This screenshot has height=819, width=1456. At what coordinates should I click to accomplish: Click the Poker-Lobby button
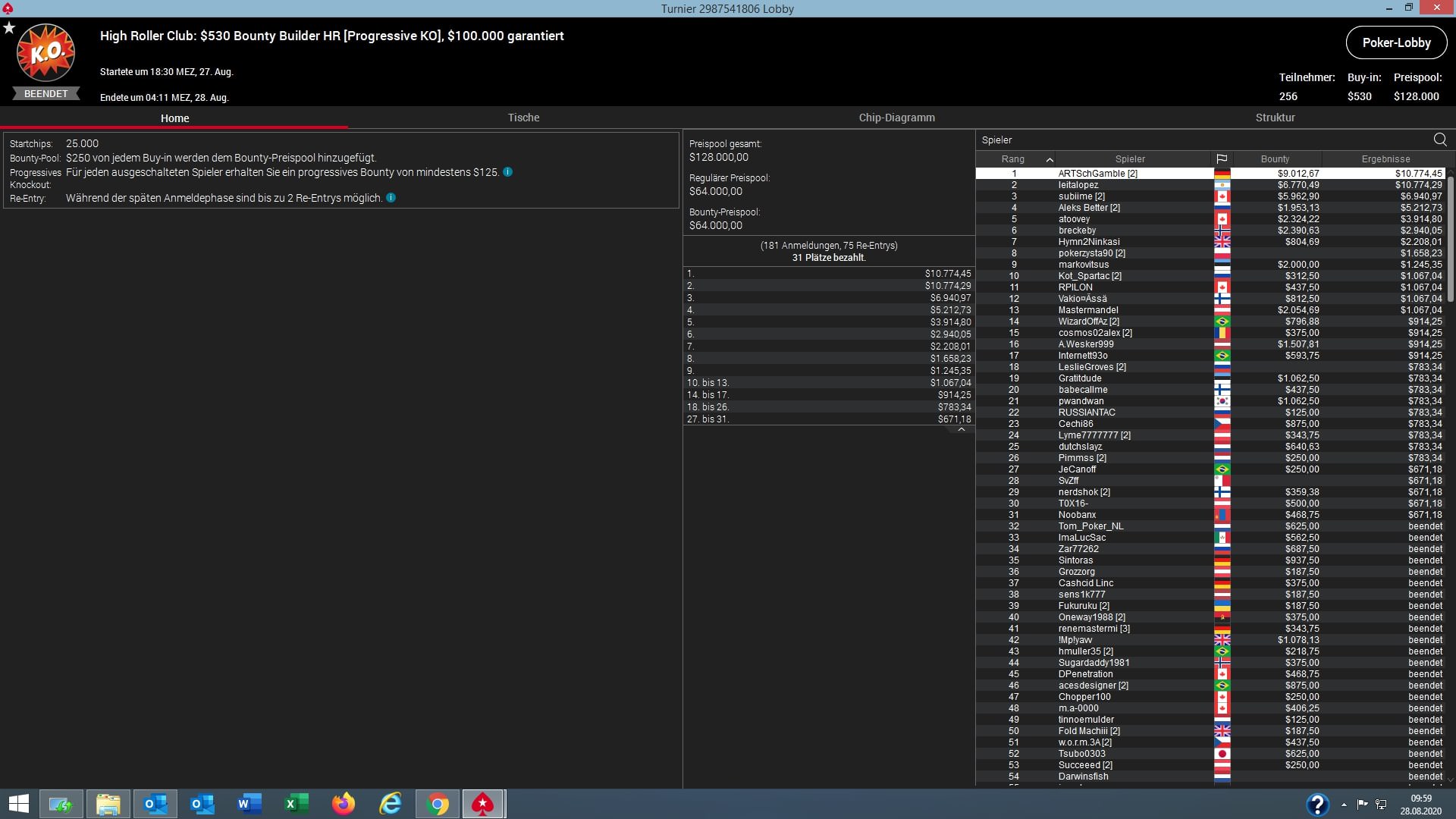[x=1396, y=42]
